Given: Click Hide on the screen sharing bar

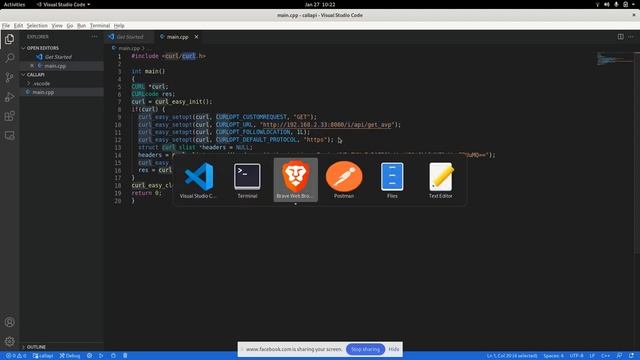Looking at the screenshot, I should 394,349.
